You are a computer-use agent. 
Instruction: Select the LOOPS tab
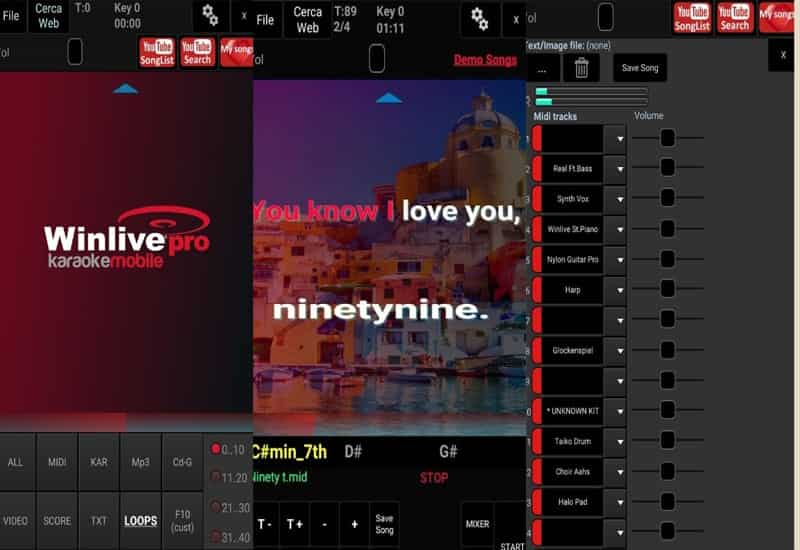point(140,521)
